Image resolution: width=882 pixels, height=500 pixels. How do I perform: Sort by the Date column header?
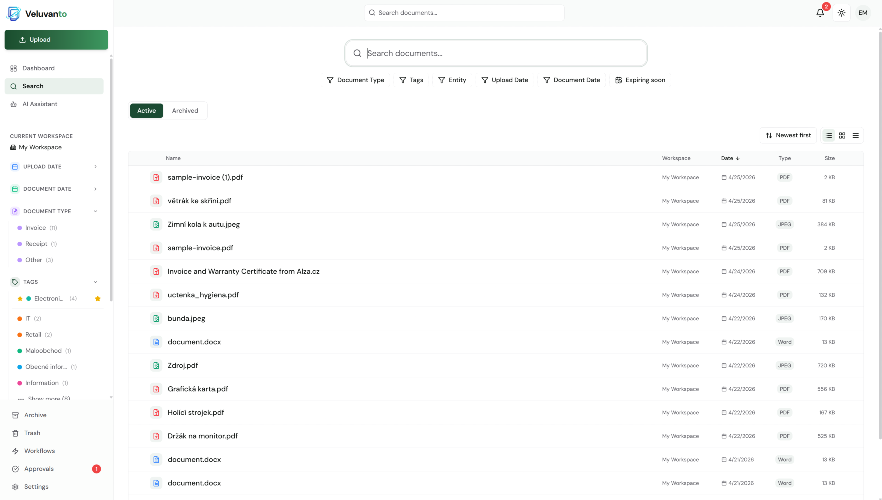pos(730,158)
